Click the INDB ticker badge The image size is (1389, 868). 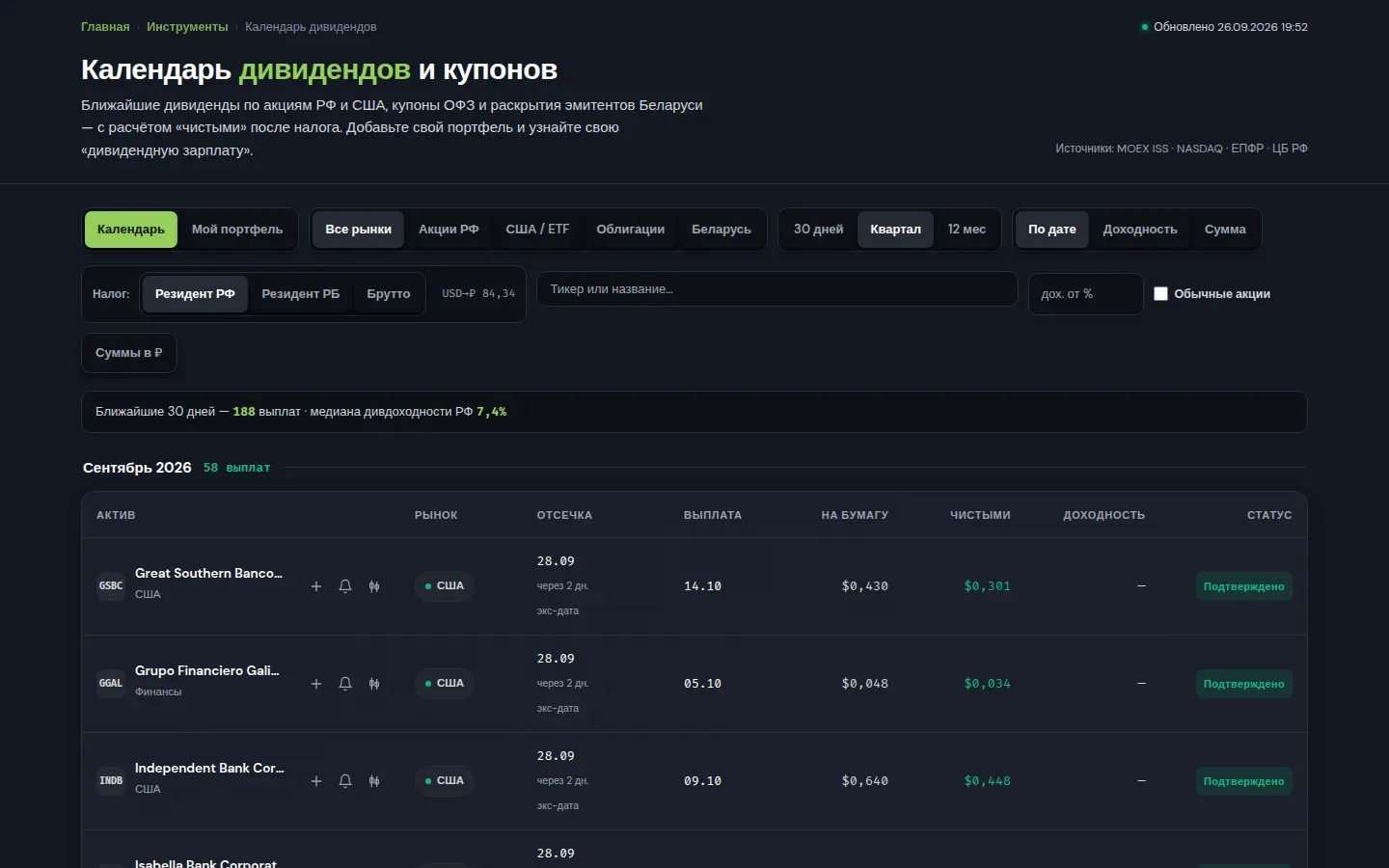[x=111, y=781]
